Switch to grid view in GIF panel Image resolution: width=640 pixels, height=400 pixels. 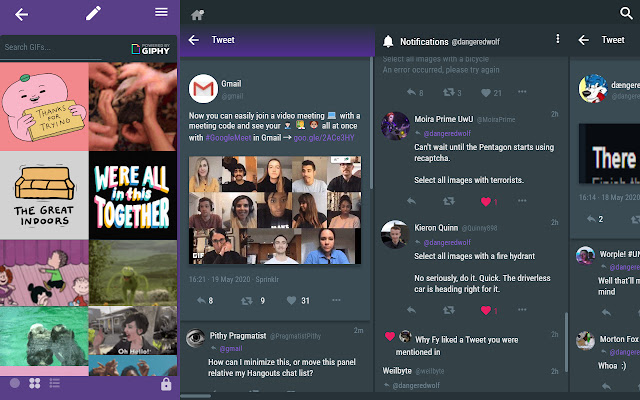35,383
